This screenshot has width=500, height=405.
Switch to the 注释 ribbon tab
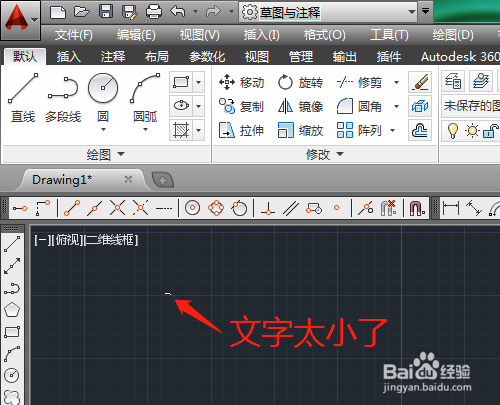coord(113,57)
